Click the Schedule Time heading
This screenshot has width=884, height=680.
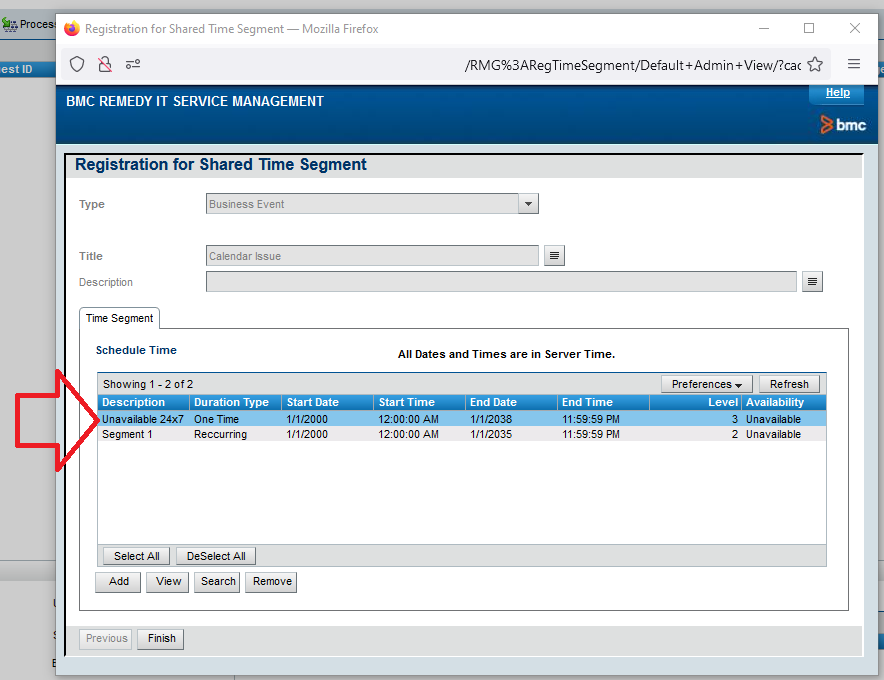click(136, 350)
